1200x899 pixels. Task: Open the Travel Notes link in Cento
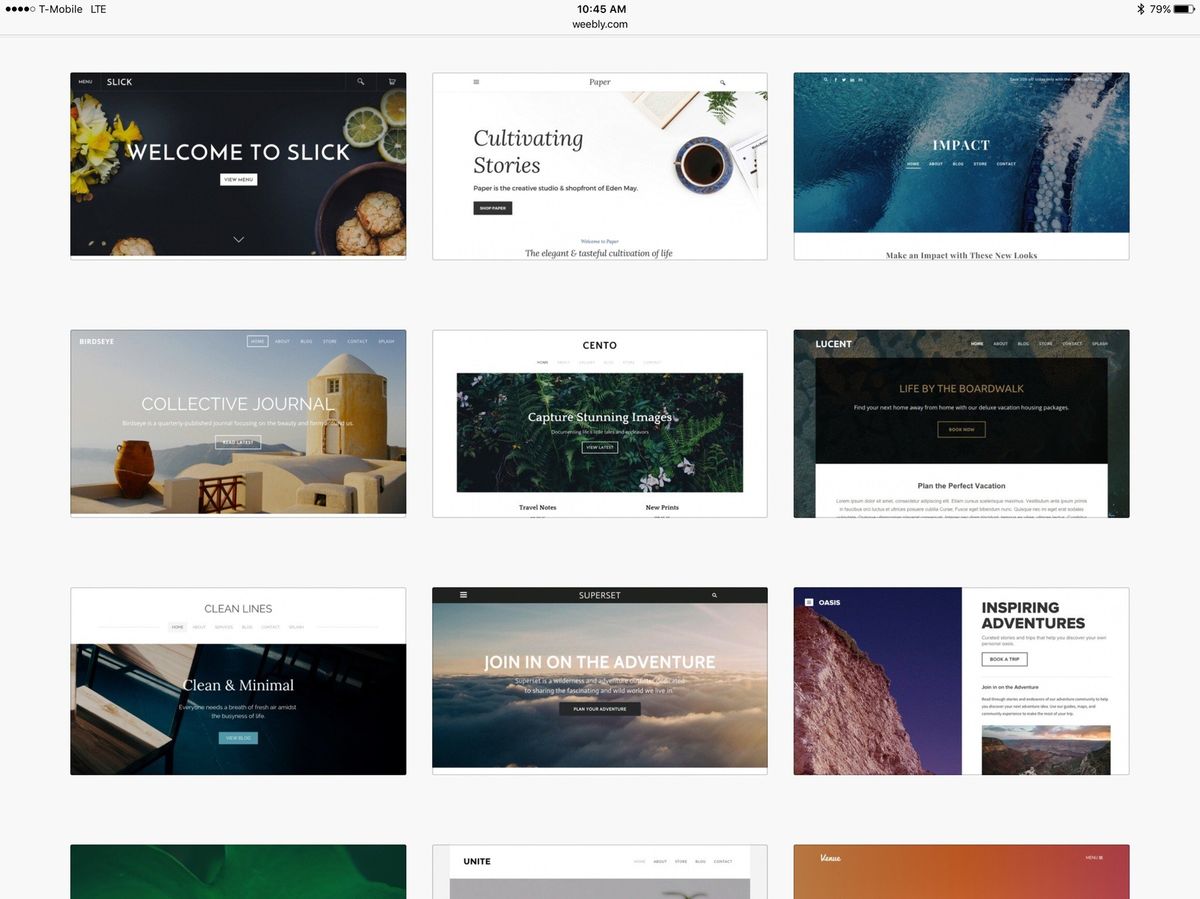pos(538,507)
